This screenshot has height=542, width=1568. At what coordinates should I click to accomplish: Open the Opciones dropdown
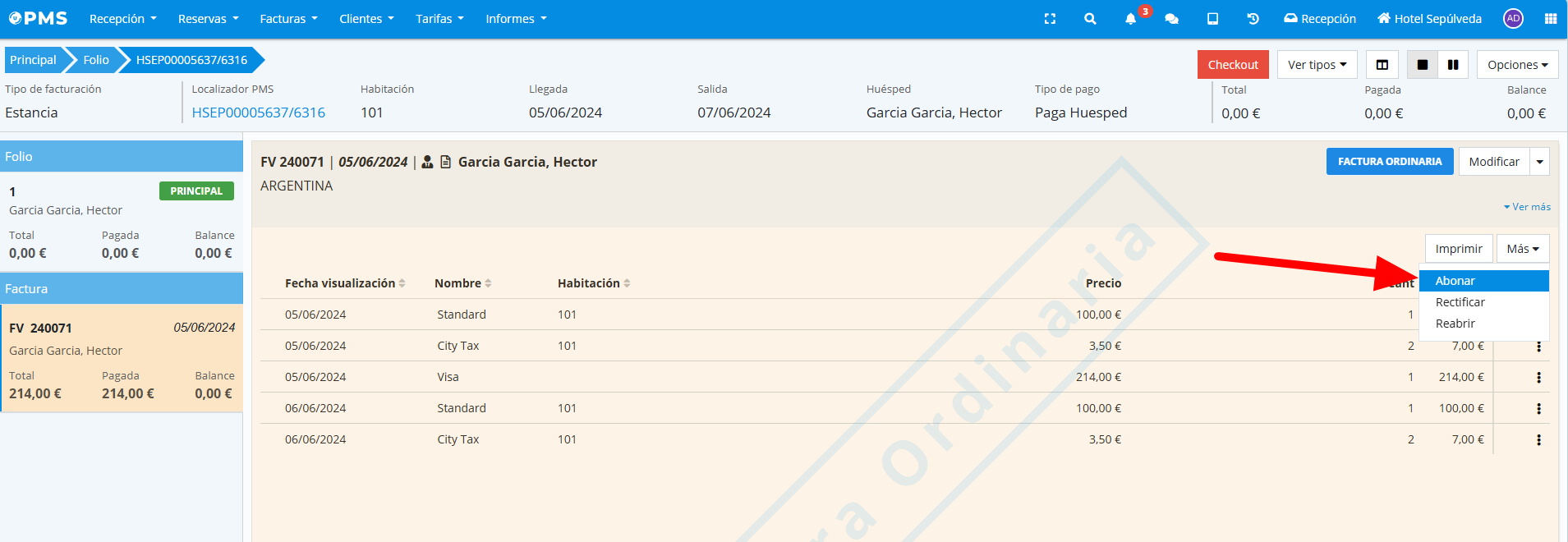click(1517, 65)
